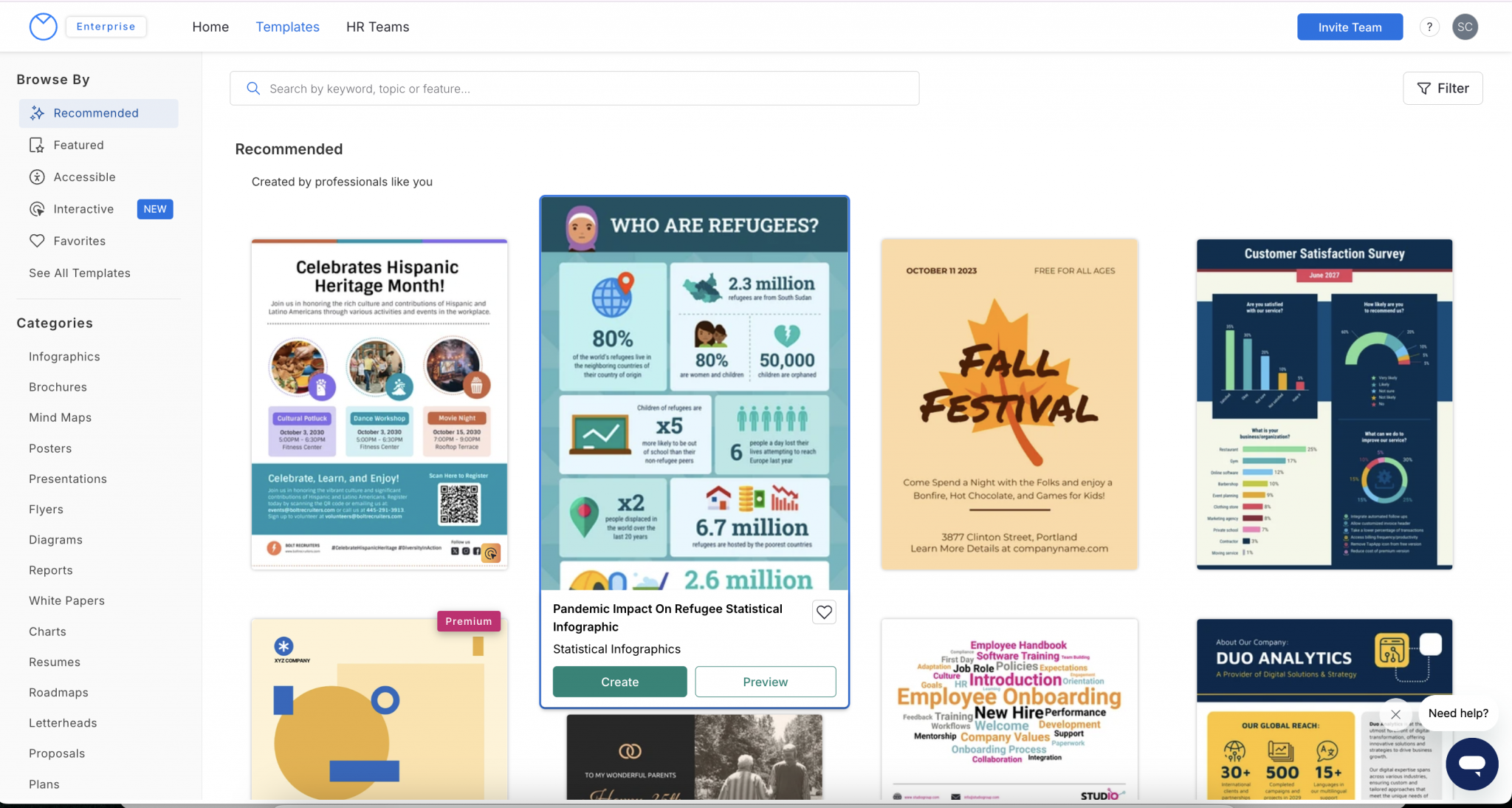Viewport: 1512px width, 808px height.
Task: Select the Recommended sparkle icon in sidebar
Action: 37,112
